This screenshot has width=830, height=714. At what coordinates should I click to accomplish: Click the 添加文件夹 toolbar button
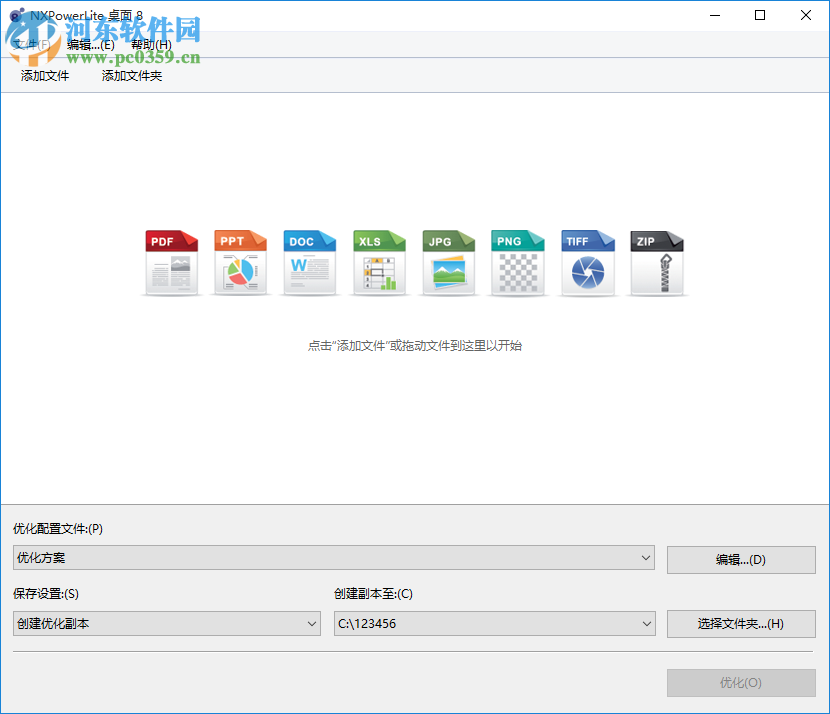tap(131, 75)
